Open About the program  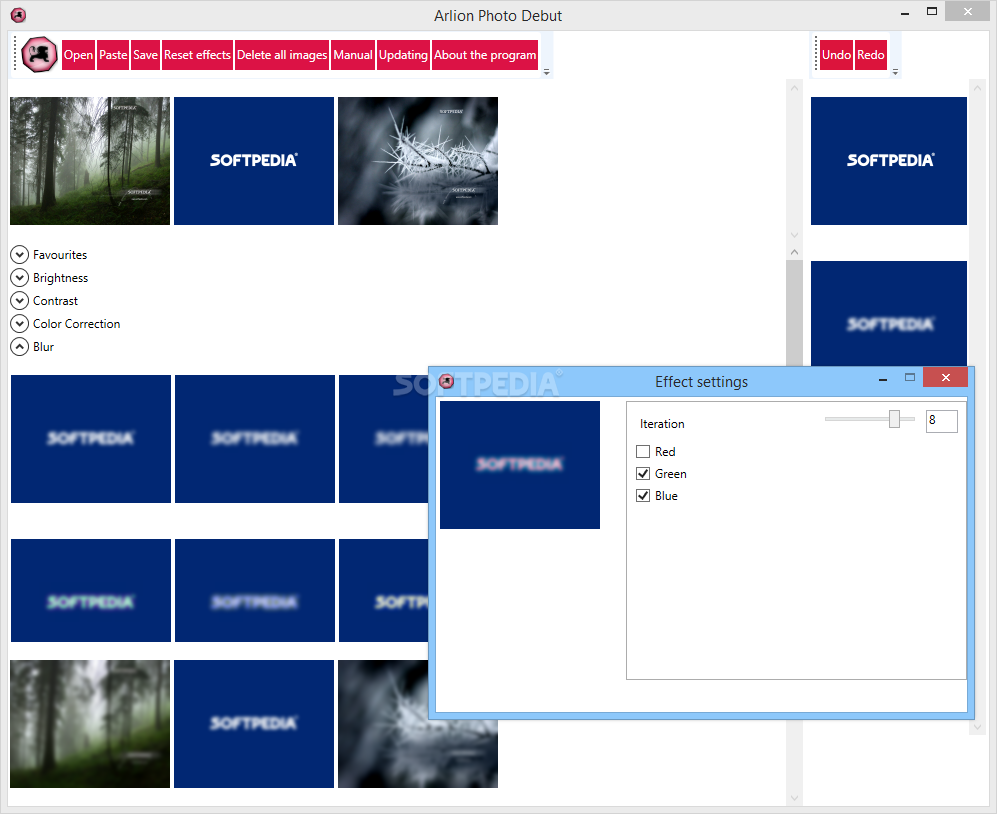pyautogui.click(x=485, y=55)
